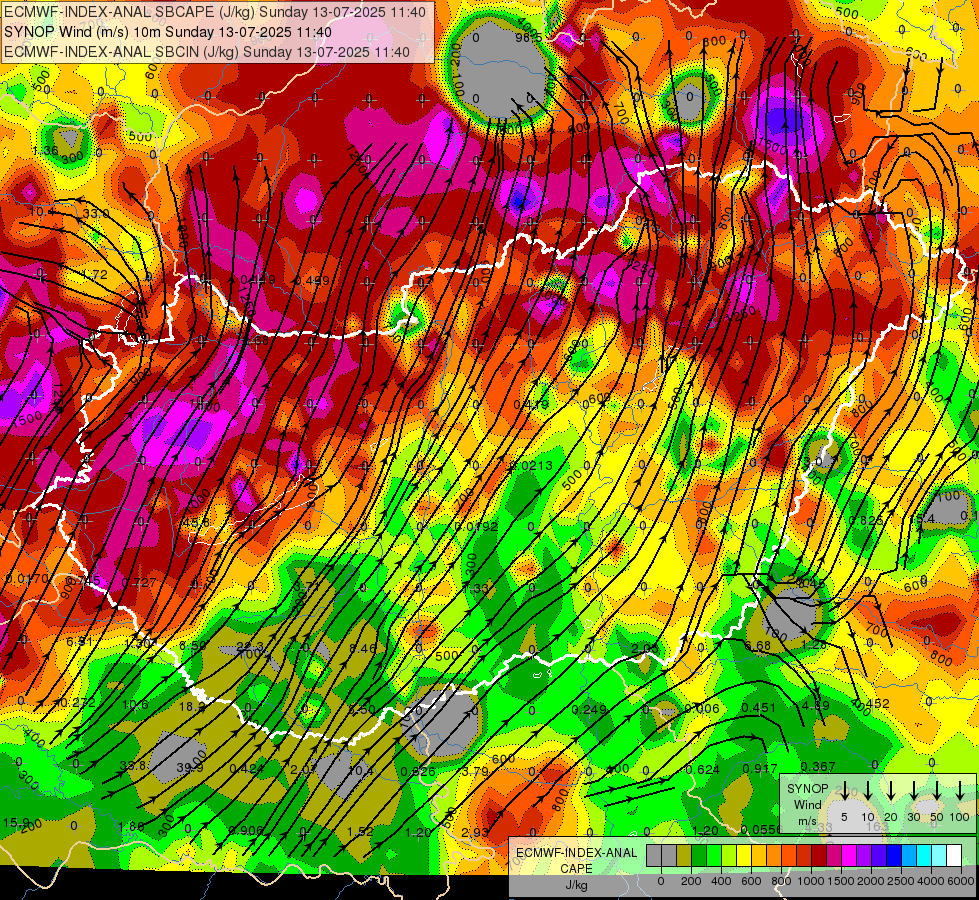Viewport: 979px width, 900px height.
Task: Pick the bright magenta swatch in CAPE legend
Action: 849,856
